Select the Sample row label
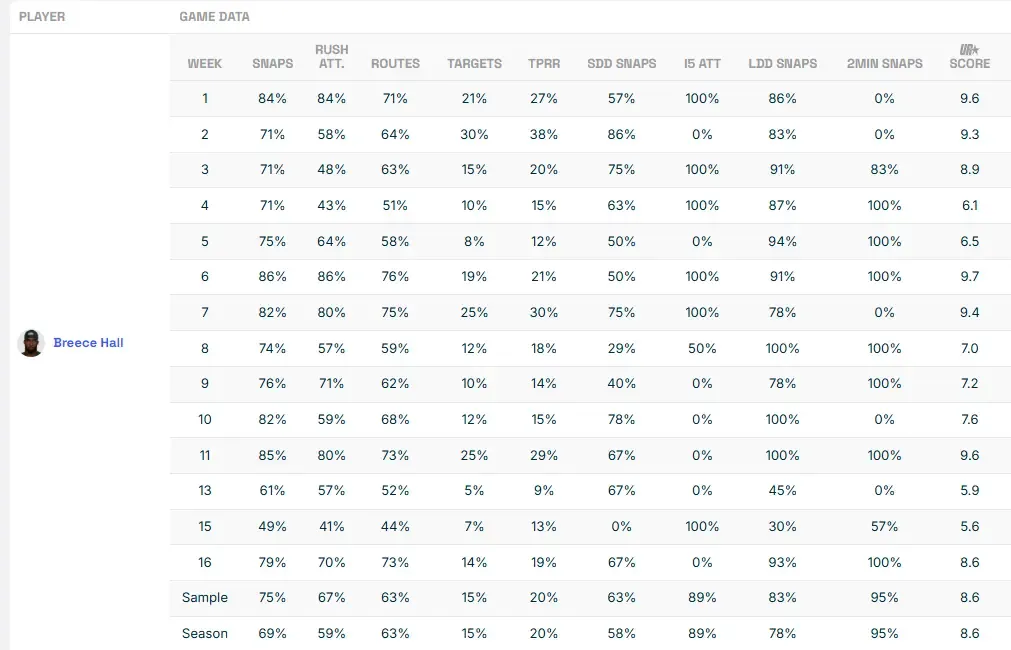The height and width of the screenshot is (650, 1011). (205, 598)
